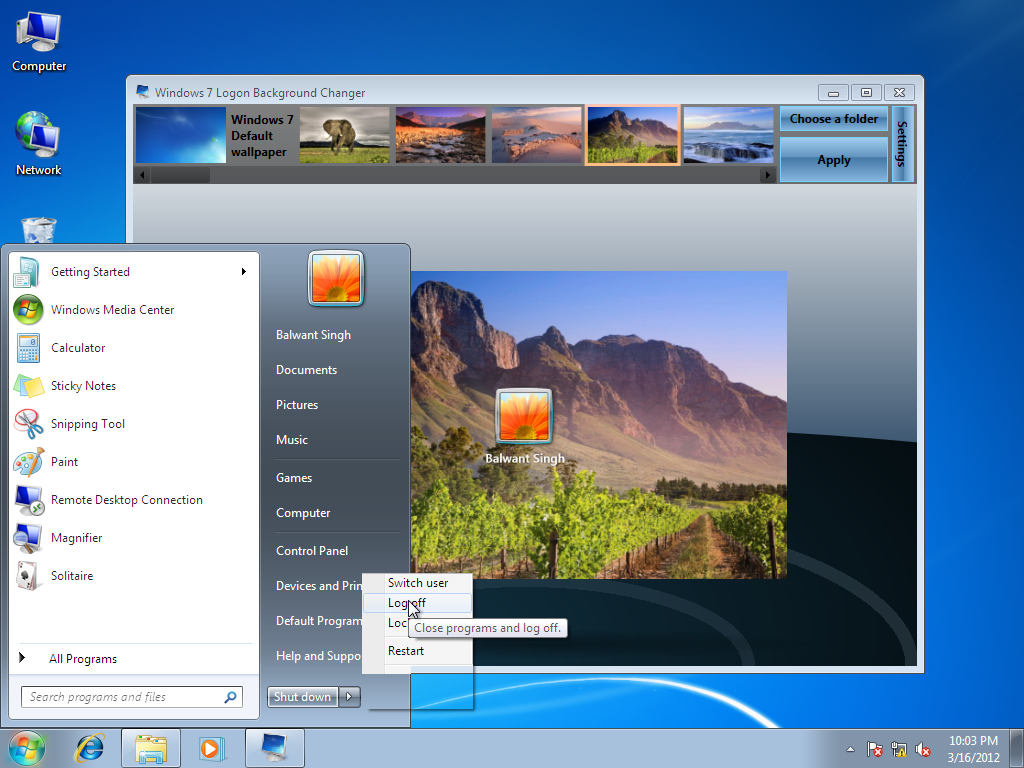Viewport: 1024px width, 768px height.
Task: Open Balwant Singh user folder link
Action: 313,334
